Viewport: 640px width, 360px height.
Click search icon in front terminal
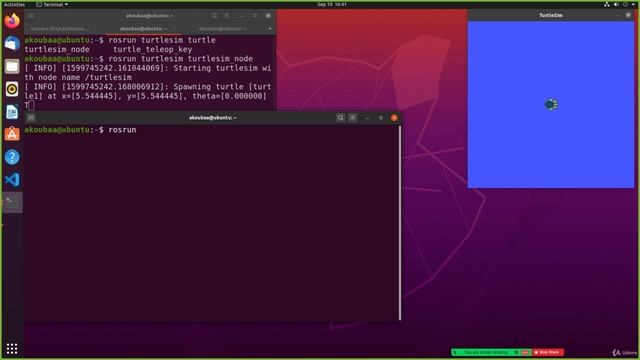coord(340,118)
